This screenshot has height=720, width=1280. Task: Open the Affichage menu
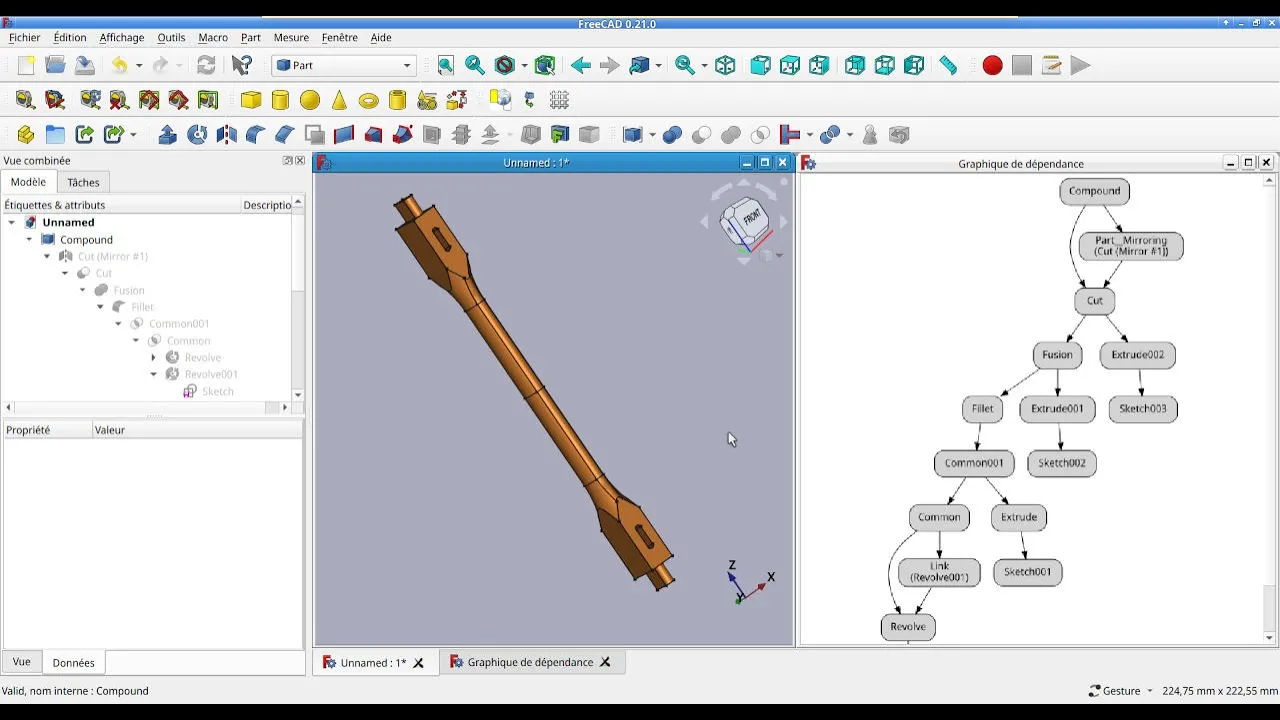tap(122, 37)
